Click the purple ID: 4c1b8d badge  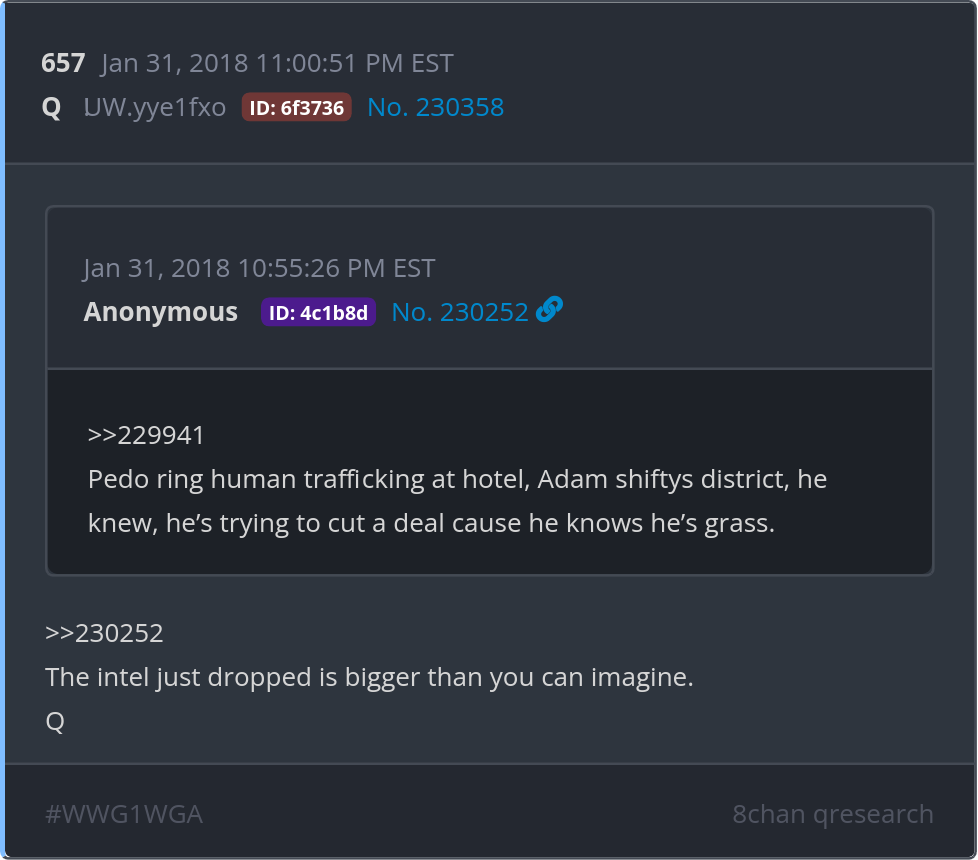(x=318, y=312)
